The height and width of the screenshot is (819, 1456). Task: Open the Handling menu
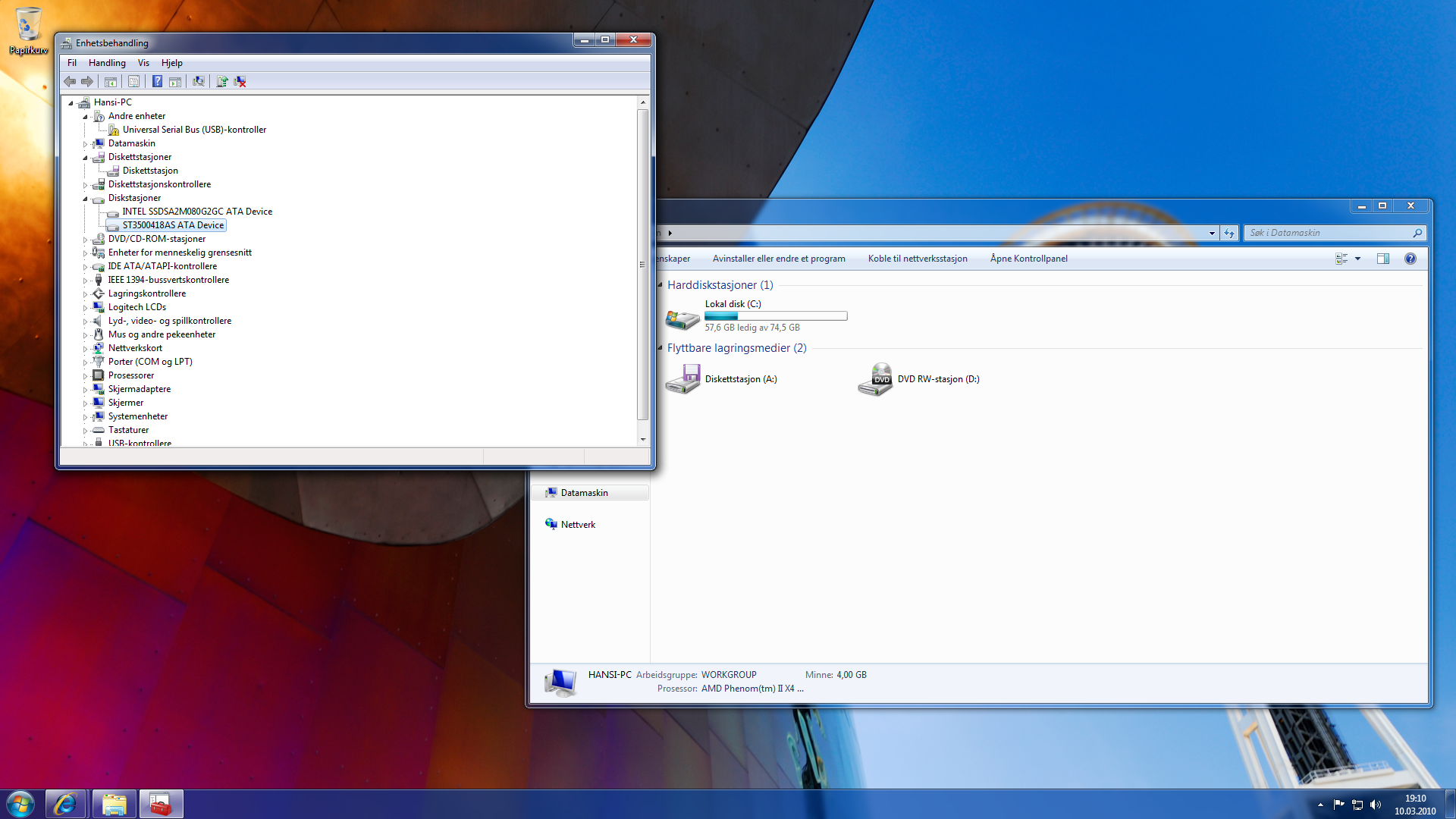pos(107,63)
